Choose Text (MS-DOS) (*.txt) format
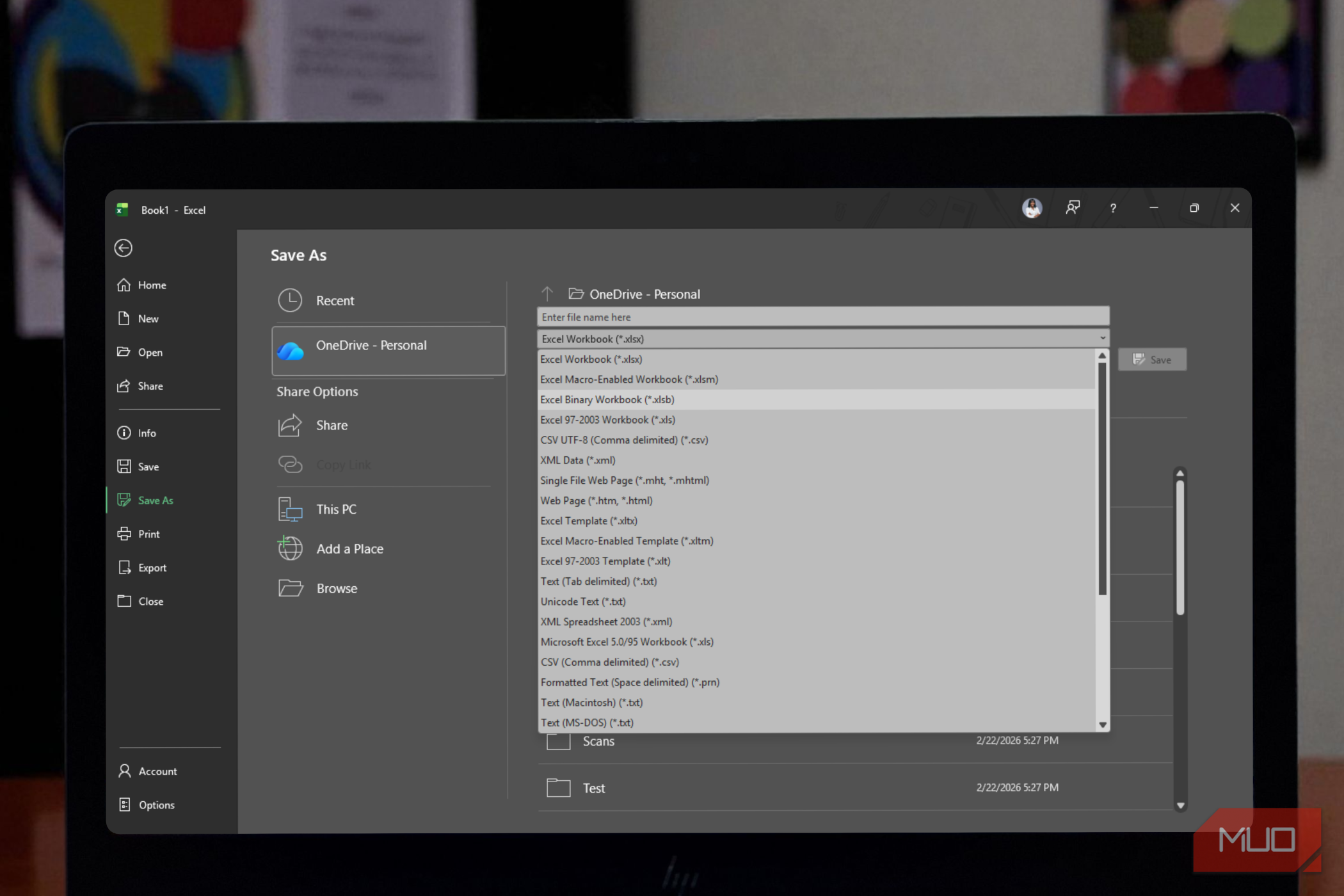Image resolution: width=1344 pixels, height=896 pixels. (x=817, y=723)
